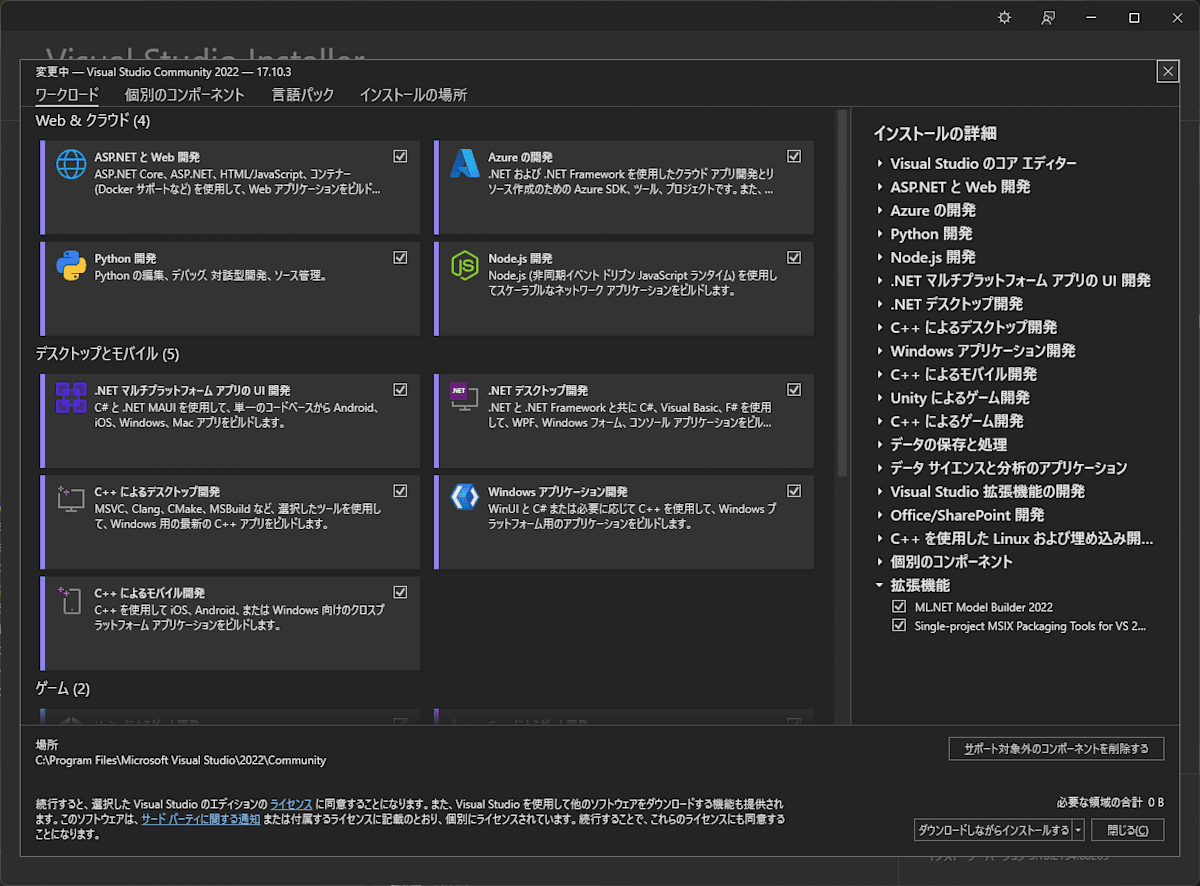This screenshot has height=886, width=1200.
Task: Expand Unity によるゲーム開発 details
Action: [880, 398]
